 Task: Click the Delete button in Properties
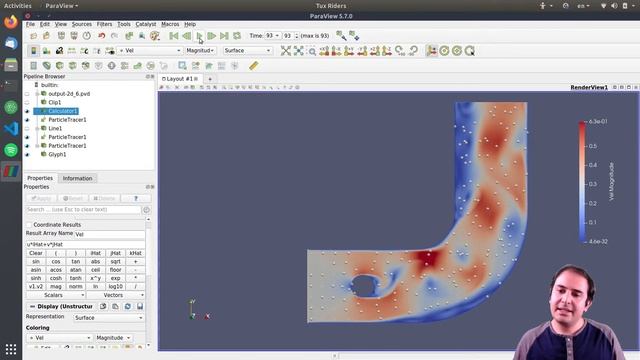click(x=104, y=198)
